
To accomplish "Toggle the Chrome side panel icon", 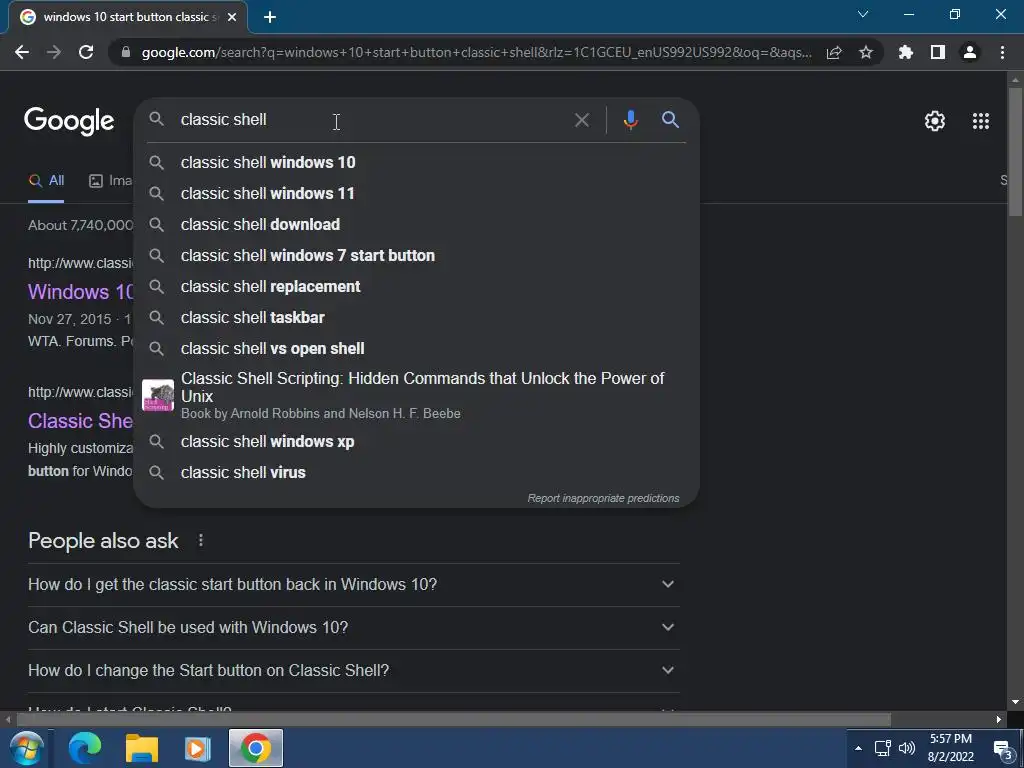I will pos(938,52).
